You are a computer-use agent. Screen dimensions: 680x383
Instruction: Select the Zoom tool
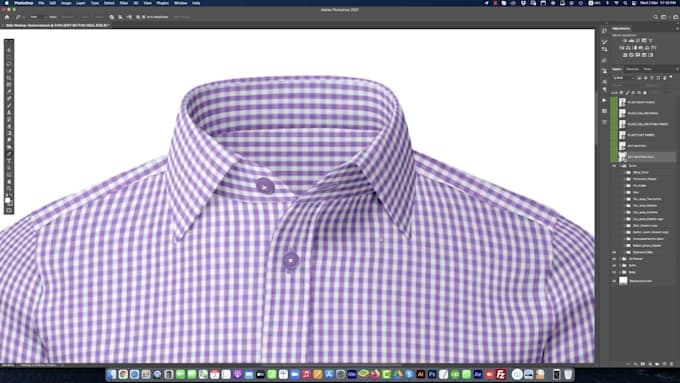pyautogui.click(x=9, y=189)
